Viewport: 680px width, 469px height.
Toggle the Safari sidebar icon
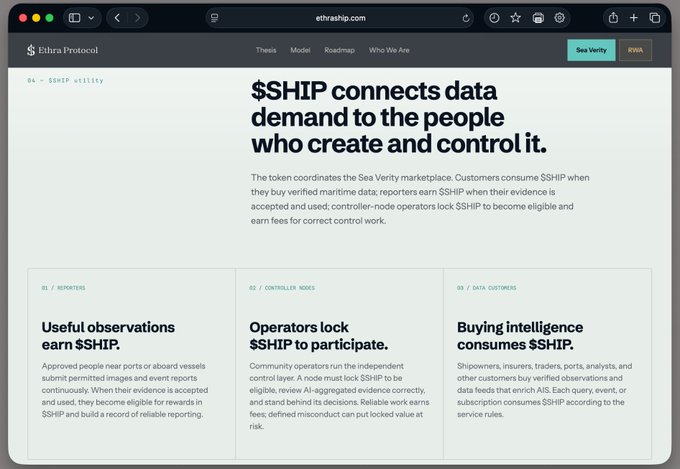point(75,18)
